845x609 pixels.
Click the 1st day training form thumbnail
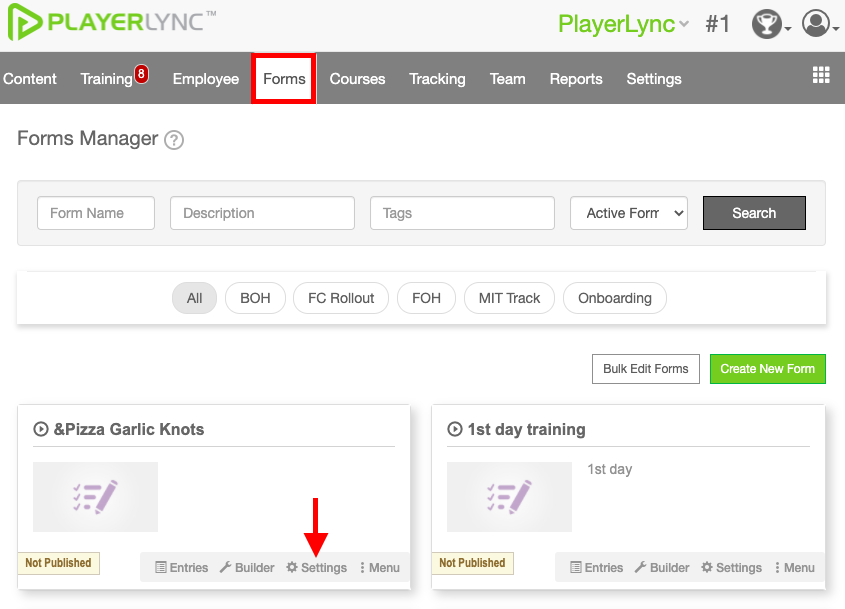point(509,497)
